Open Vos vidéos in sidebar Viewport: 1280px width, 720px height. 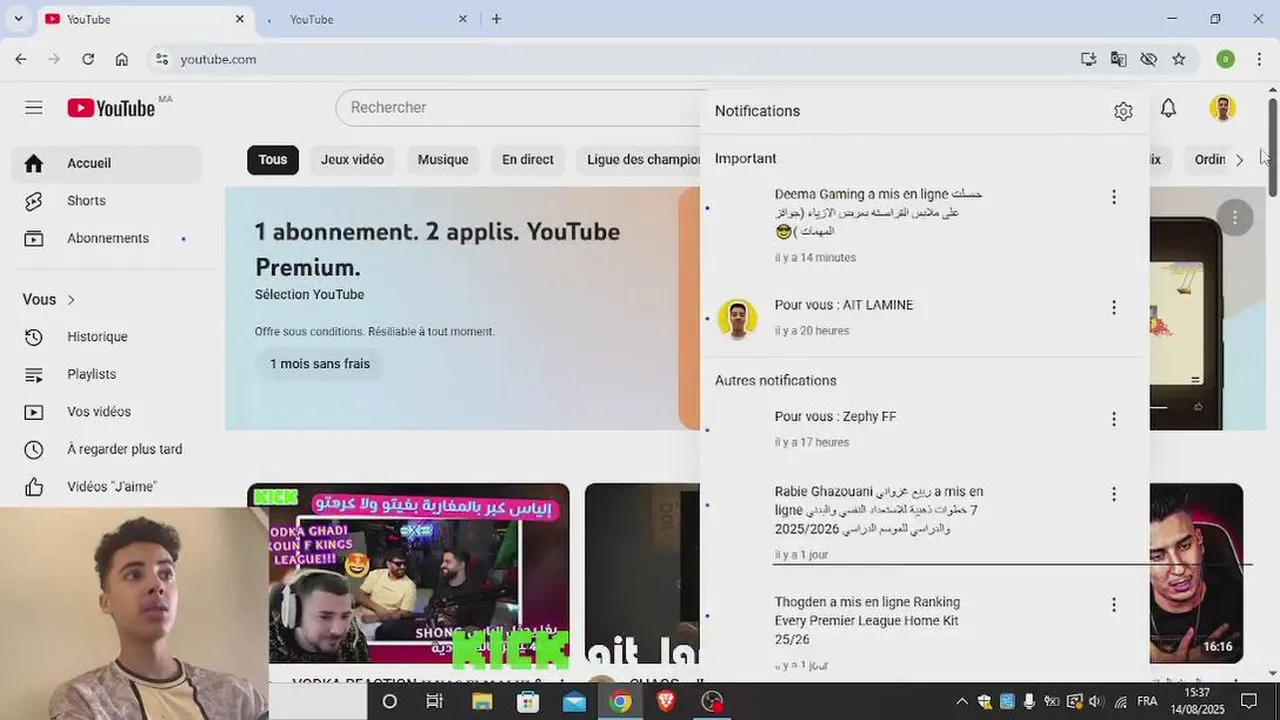106,412
